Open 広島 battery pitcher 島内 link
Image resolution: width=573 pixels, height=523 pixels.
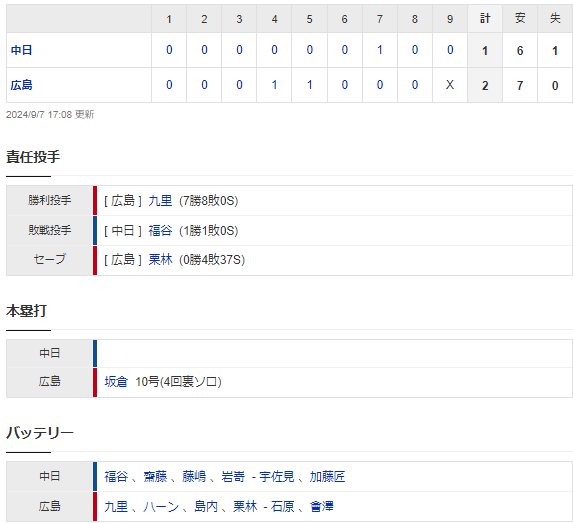point(206,507)
